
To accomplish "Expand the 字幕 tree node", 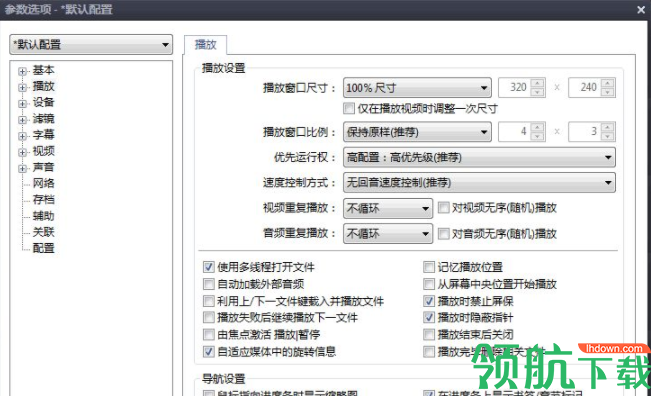I will tap(22, 136).
